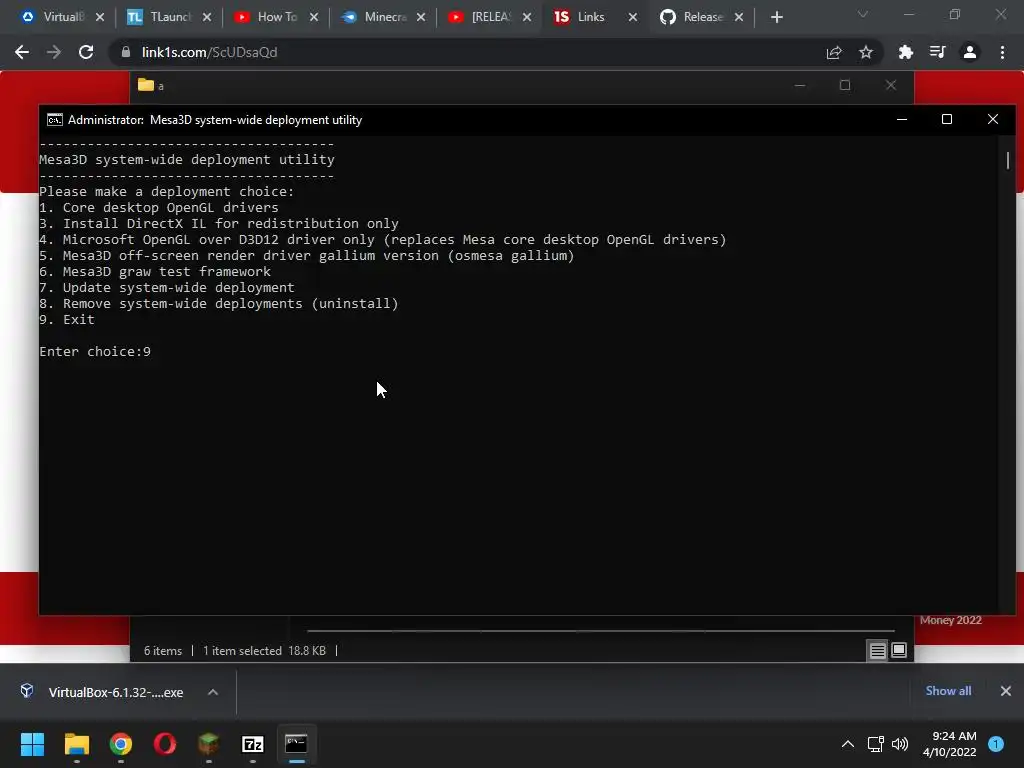This screenshot has height=768, width=1024.
Task: Close the VirtualBox tab
Action: click(100, 17)
